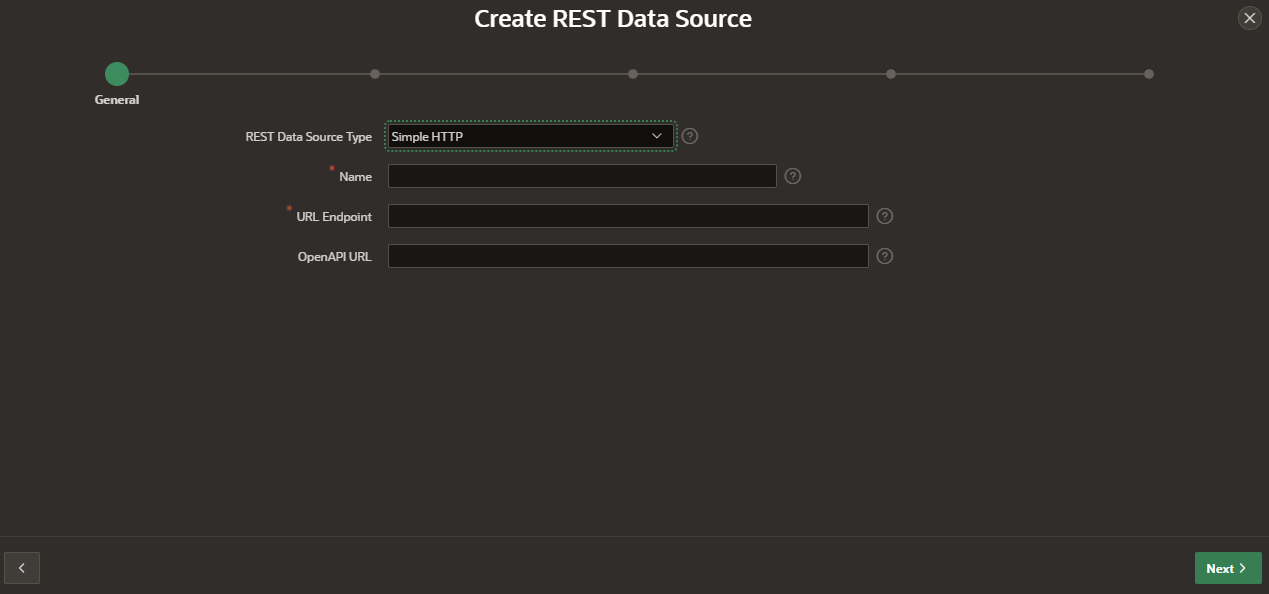This screenshot has height=594, width=1269.
Task: Click inside the Name input field
Action: [581, 176]
